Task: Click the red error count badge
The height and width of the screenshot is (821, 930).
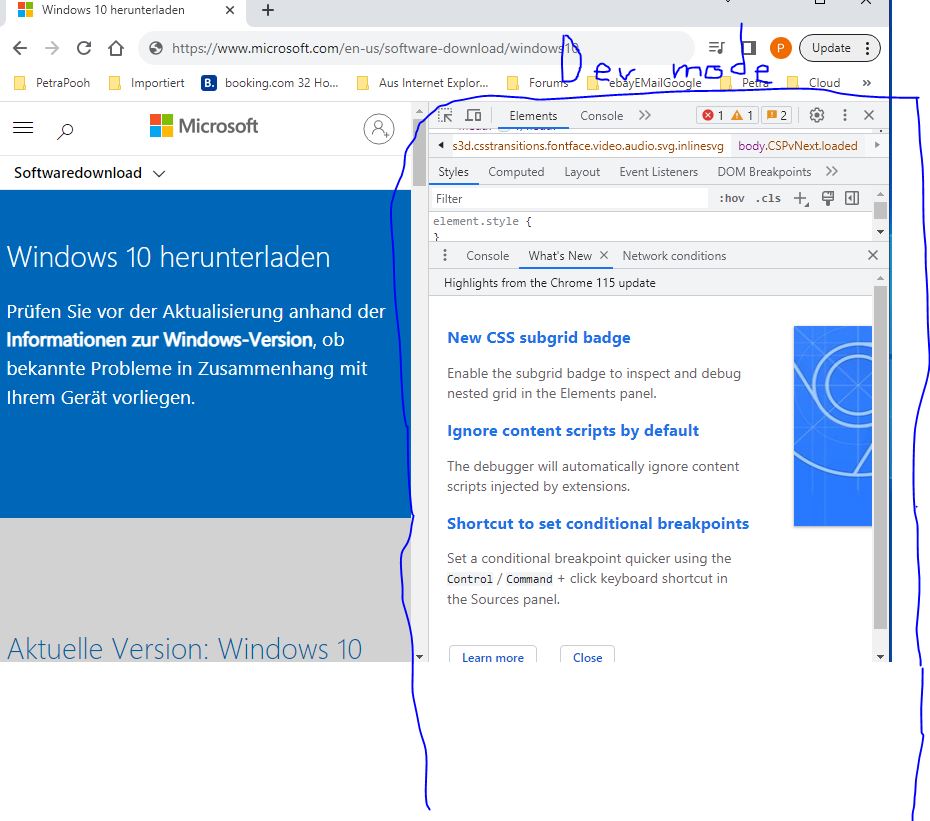Action: (x=712, y=115)
